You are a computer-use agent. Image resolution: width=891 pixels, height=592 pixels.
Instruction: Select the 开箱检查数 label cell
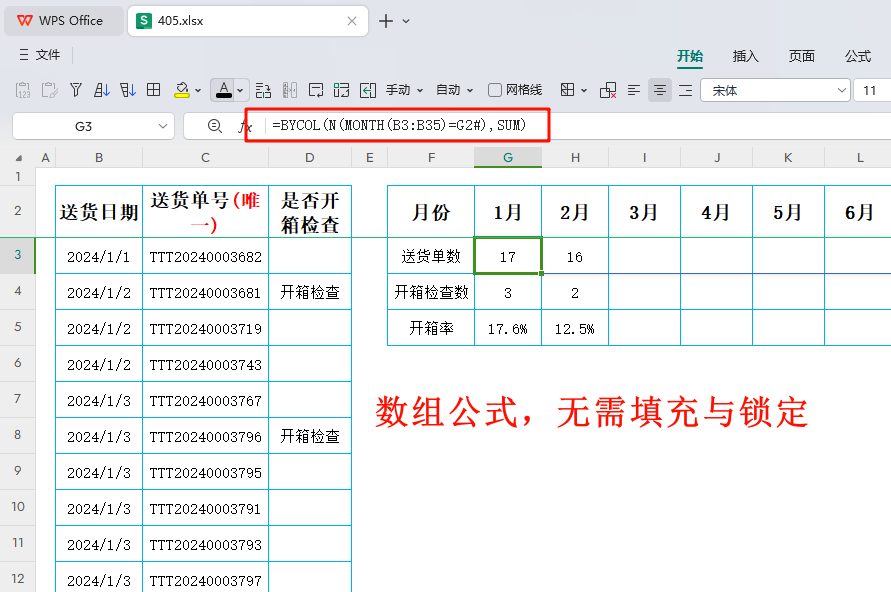coord(431,292)
